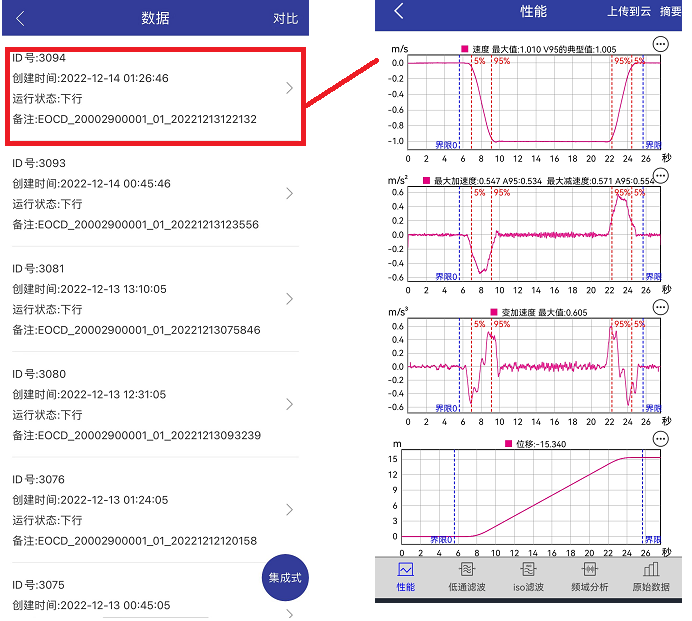Viewport: 692px width, 621px height.
Task: Select 创建时间:2022-12-14 00:45:46
Action: pos(91,184)
